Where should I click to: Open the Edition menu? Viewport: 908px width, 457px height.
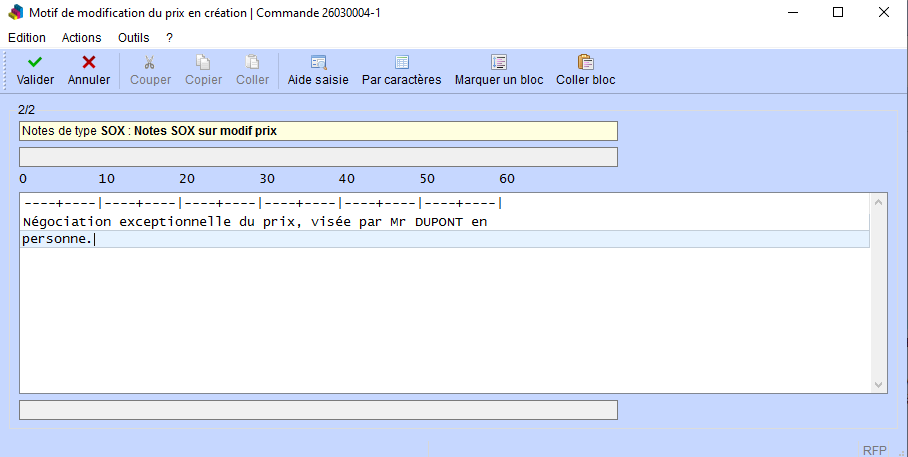pos(27,37)
